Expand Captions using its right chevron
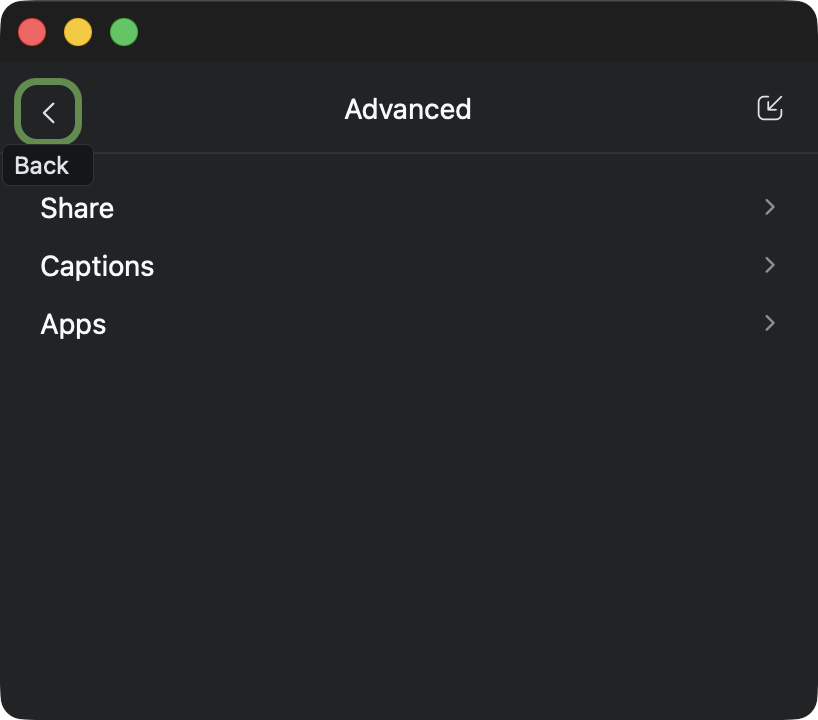This screenshot has width=818, height=720. tap(769, 265)
